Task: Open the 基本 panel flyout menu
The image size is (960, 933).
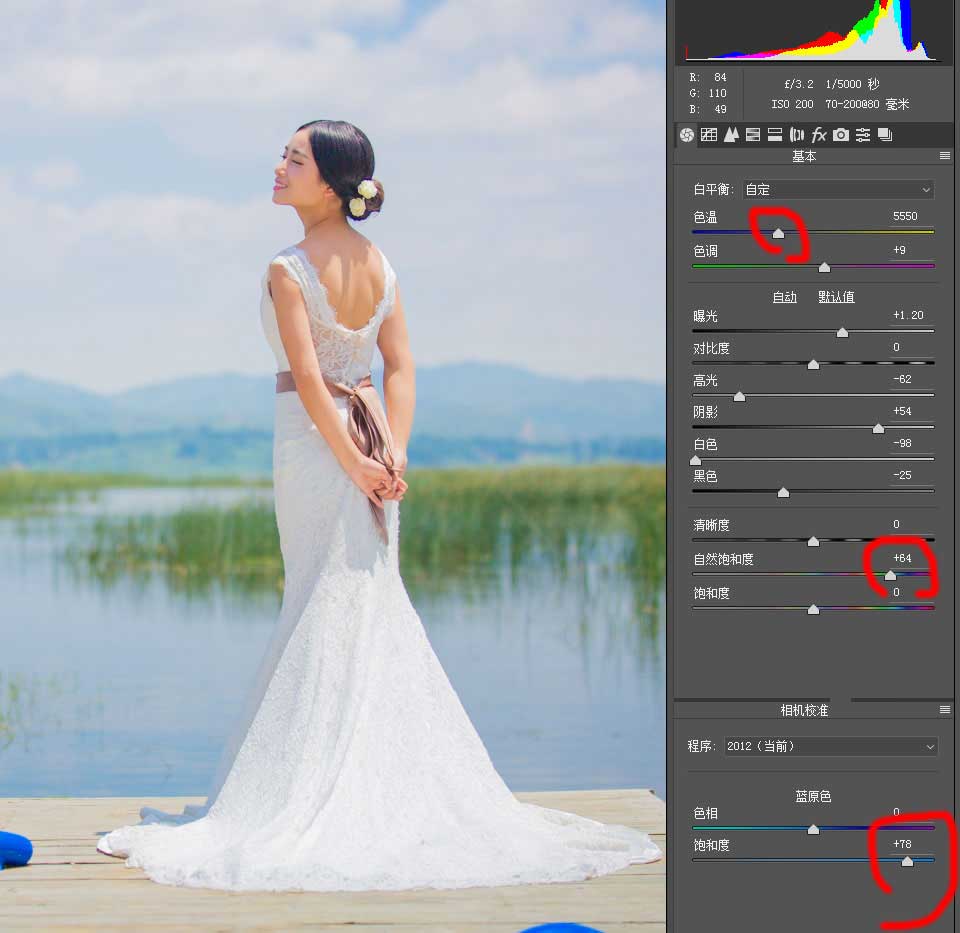Action: tap(945, 156)
